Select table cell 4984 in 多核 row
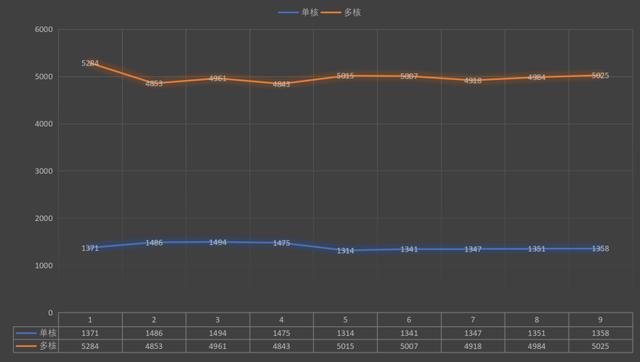This screenshot has height=362, width=640. (536, 346)
